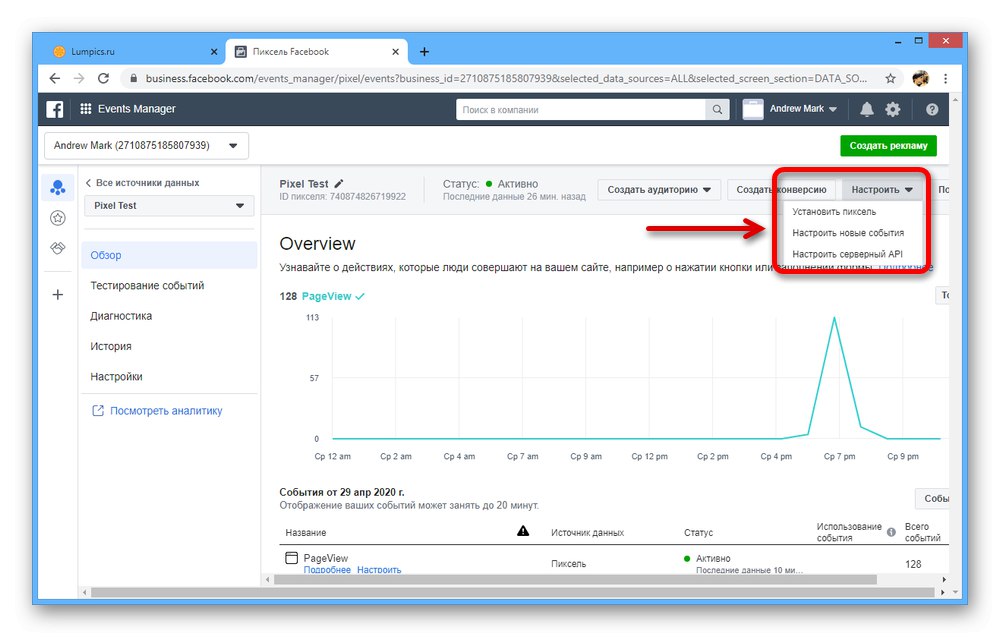
Task: Open the Chrome three-dot menu
Action: pos(945,78)
